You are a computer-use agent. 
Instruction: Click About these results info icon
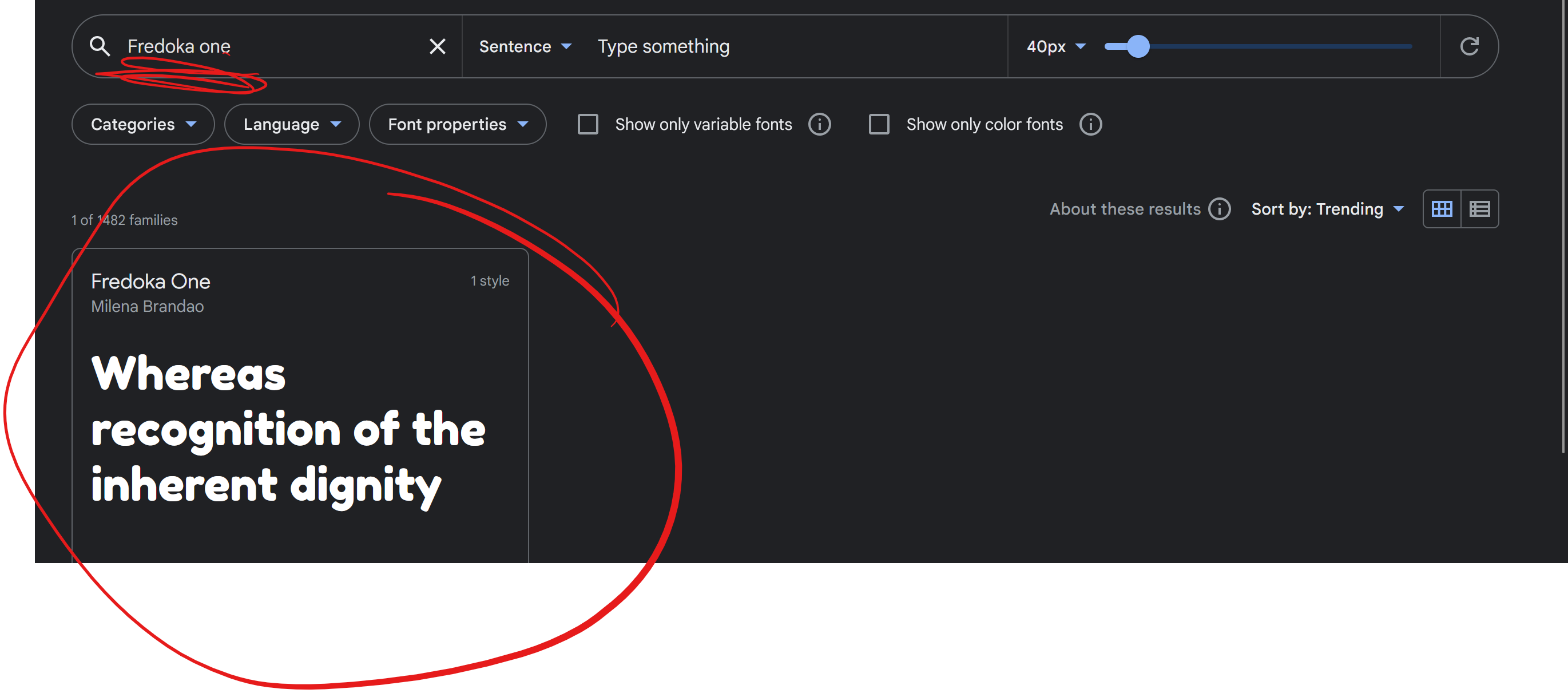pyautogui.click(x=1219, y=209)
